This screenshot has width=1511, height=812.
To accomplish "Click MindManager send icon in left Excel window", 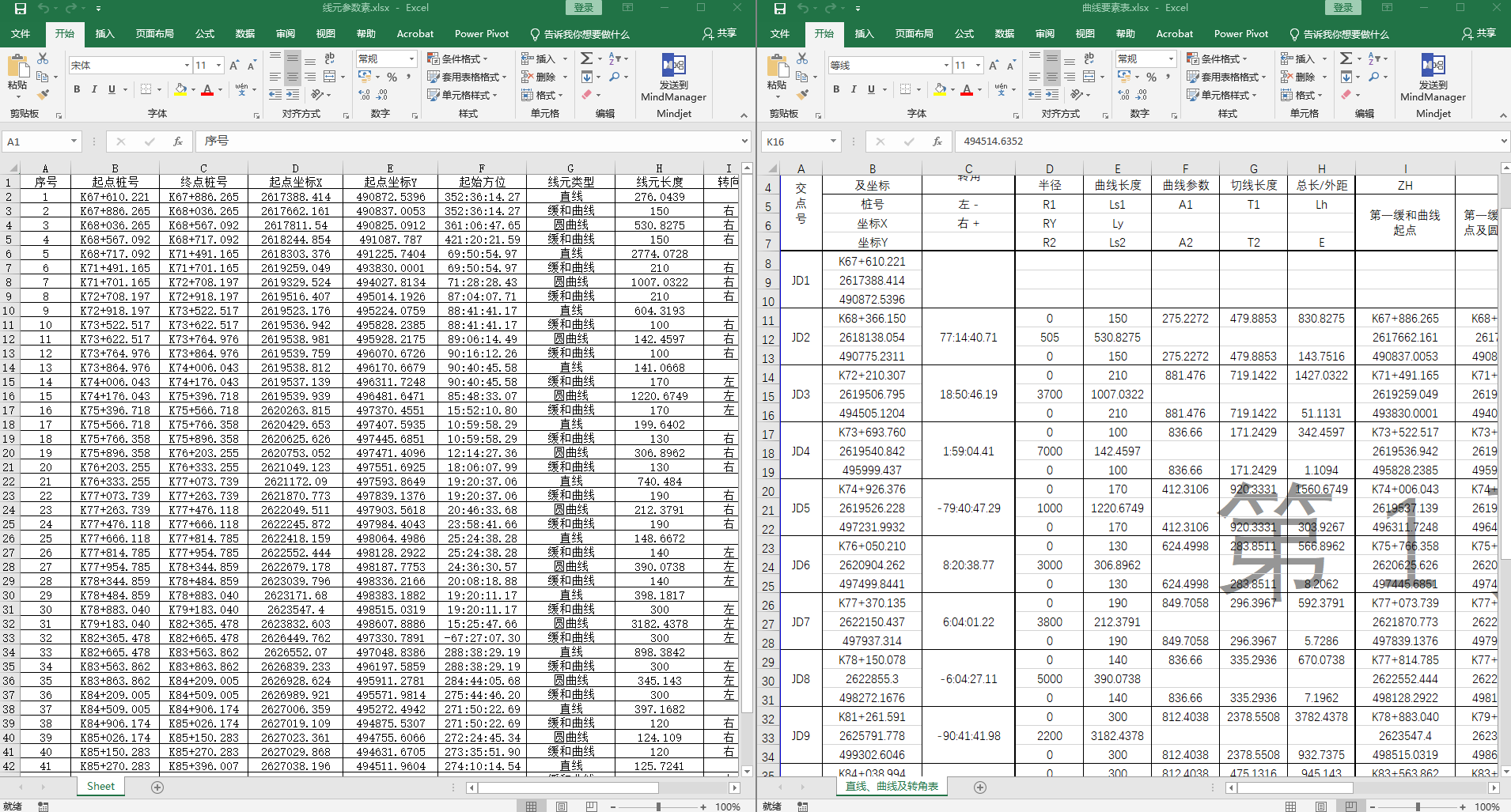I will coord(673,65).
